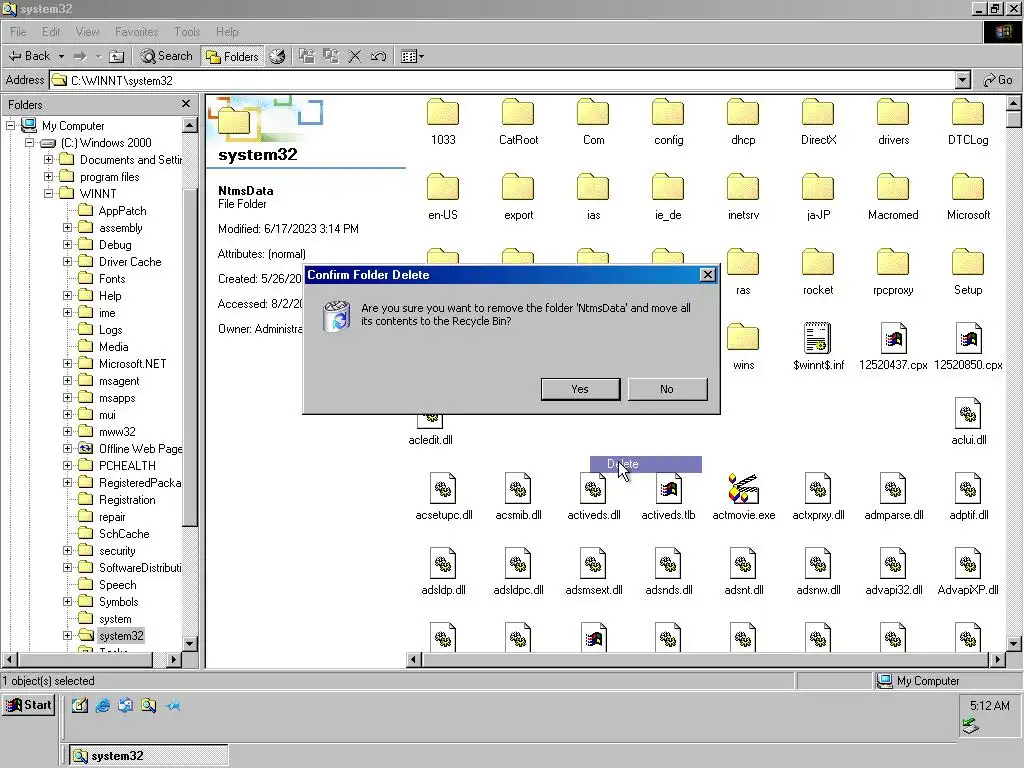Select Offline Web Pages in the tree

140,449
